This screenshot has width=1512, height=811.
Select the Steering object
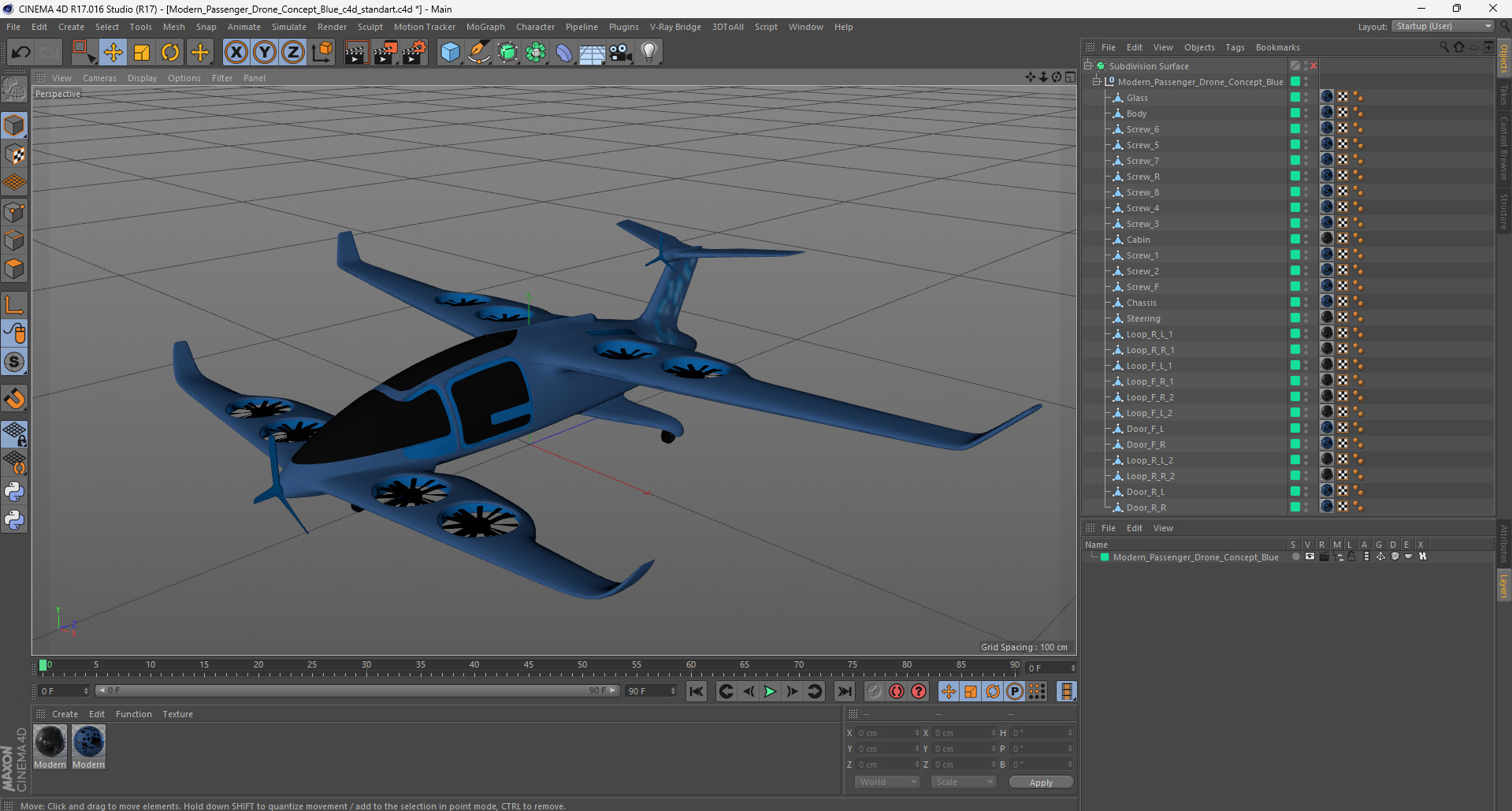1143,318
